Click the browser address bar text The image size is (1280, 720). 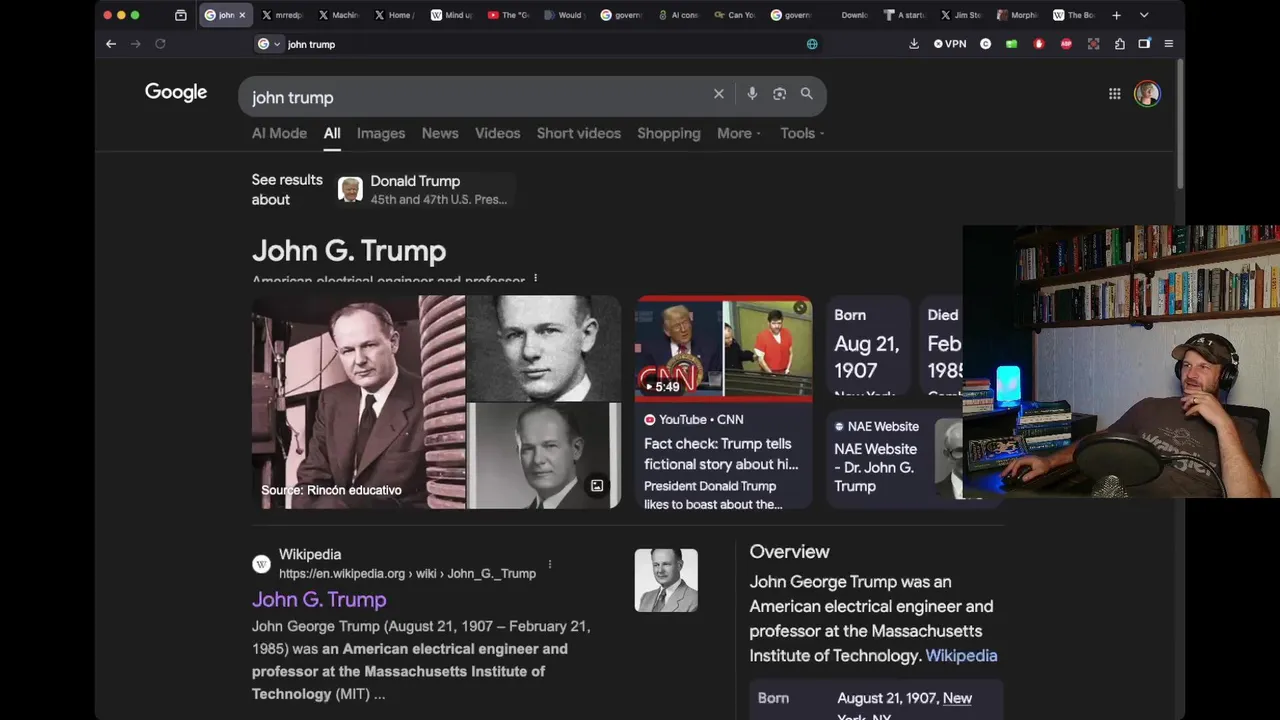click(x=311, y=44)
